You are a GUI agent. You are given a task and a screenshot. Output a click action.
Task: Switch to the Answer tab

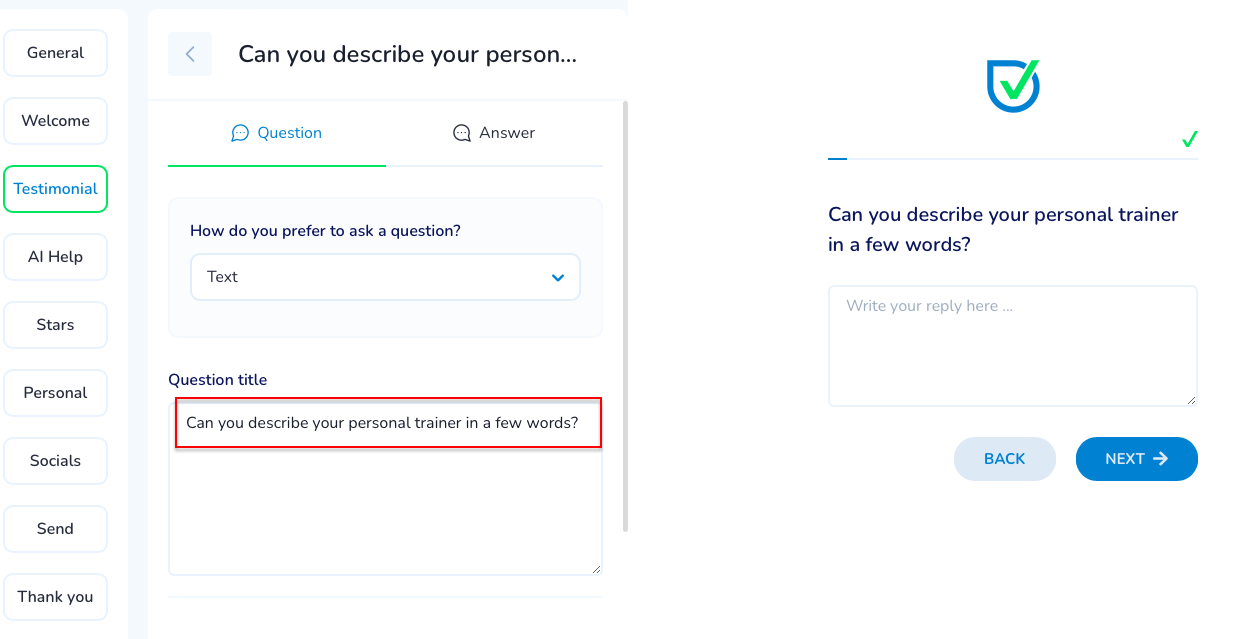[494, 133]
